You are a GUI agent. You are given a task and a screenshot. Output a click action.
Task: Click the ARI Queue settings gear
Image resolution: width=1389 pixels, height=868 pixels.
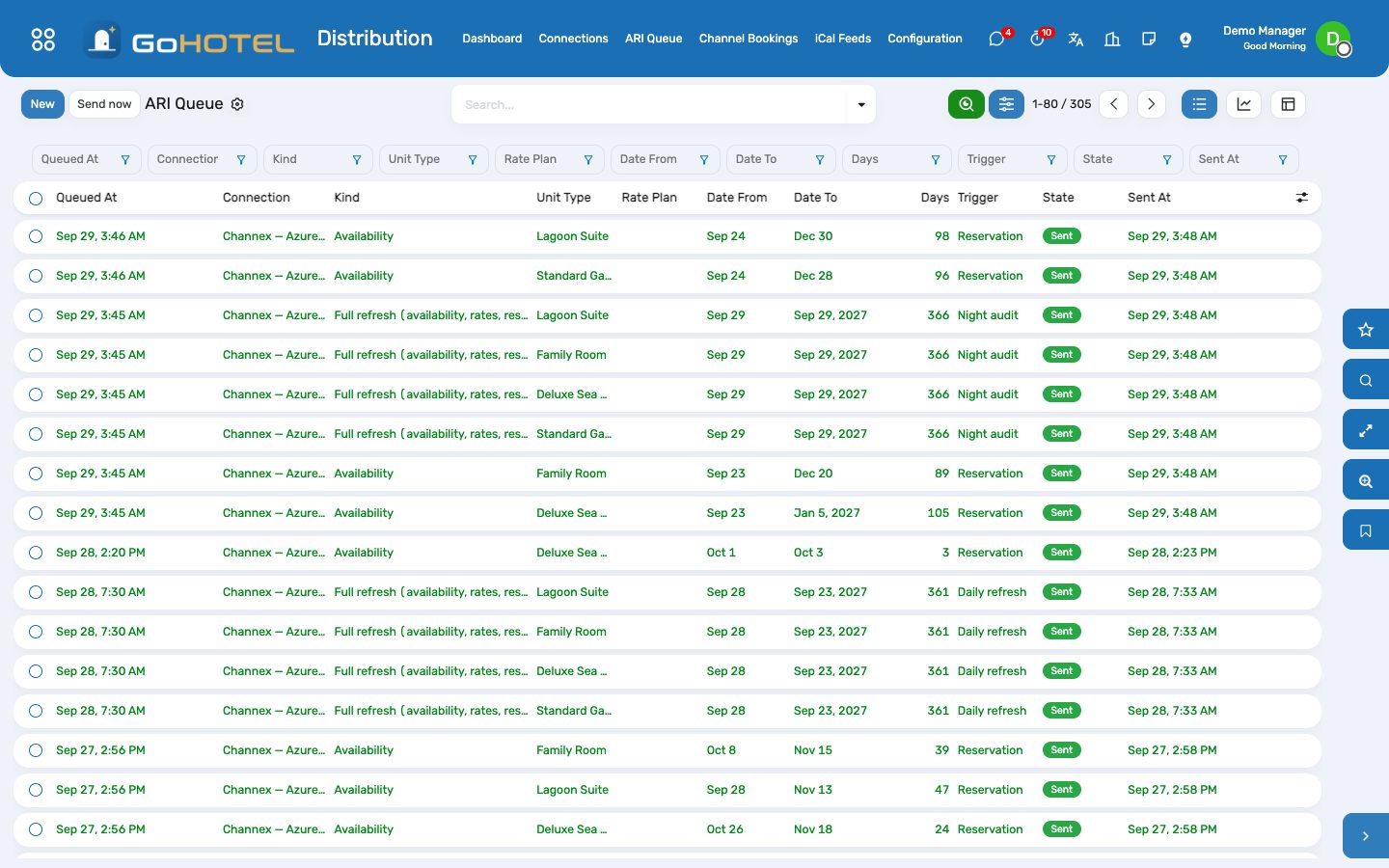pyautogui.click(x=237, y=104)
